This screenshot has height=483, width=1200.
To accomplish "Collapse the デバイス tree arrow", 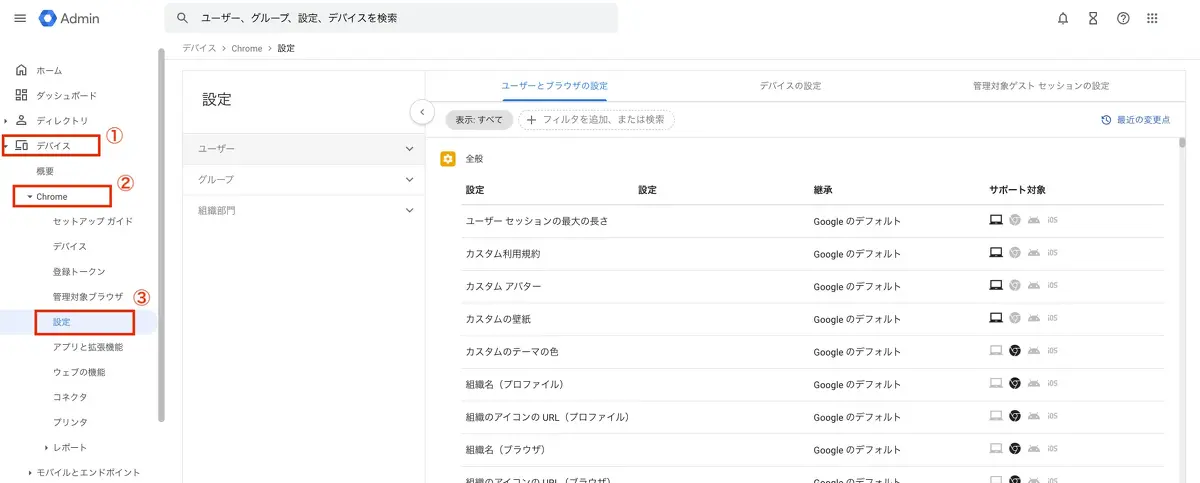I will tap(6, 146).
